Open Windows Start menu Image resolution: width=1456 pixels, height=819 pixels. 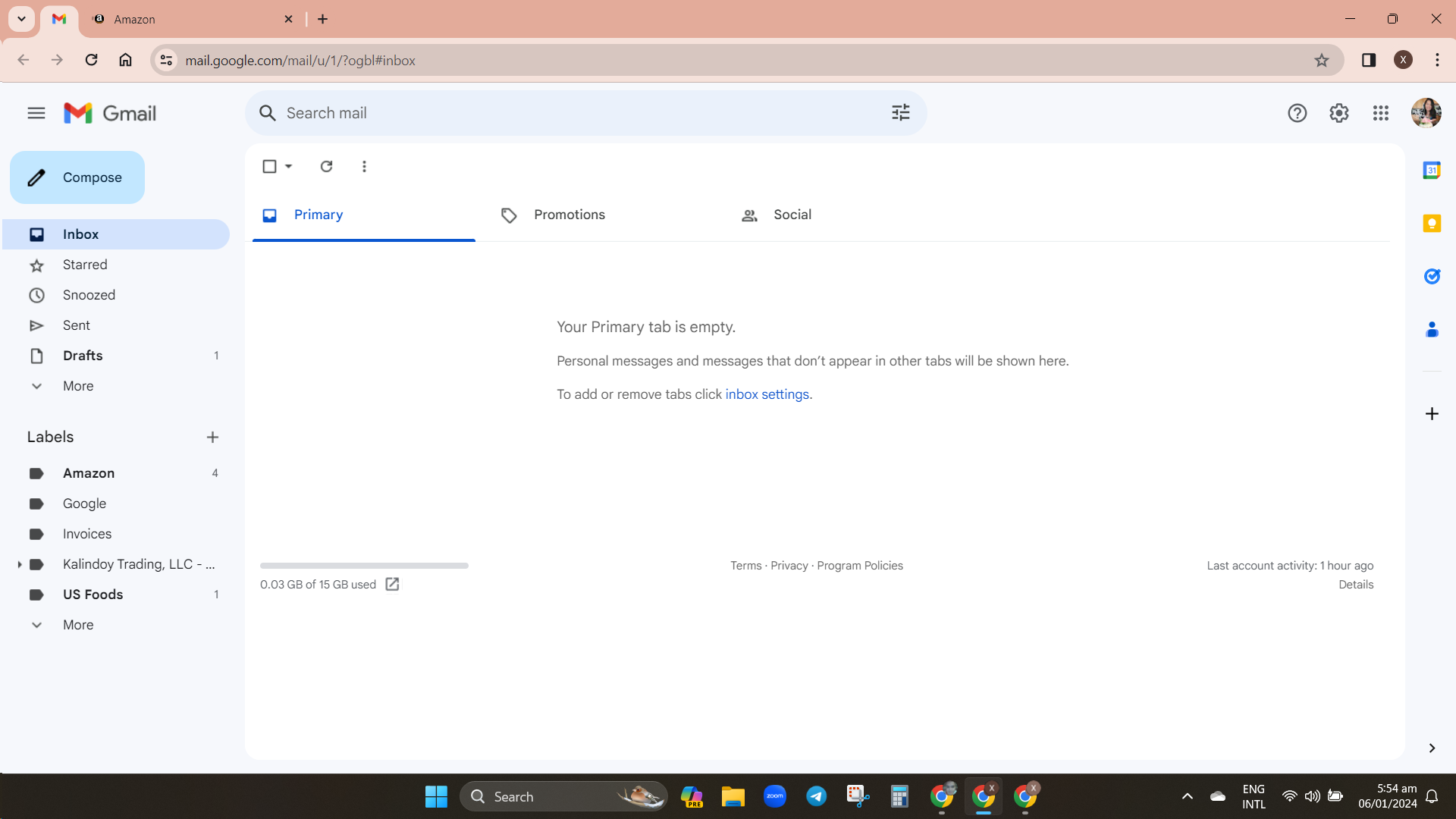(436, 797)
